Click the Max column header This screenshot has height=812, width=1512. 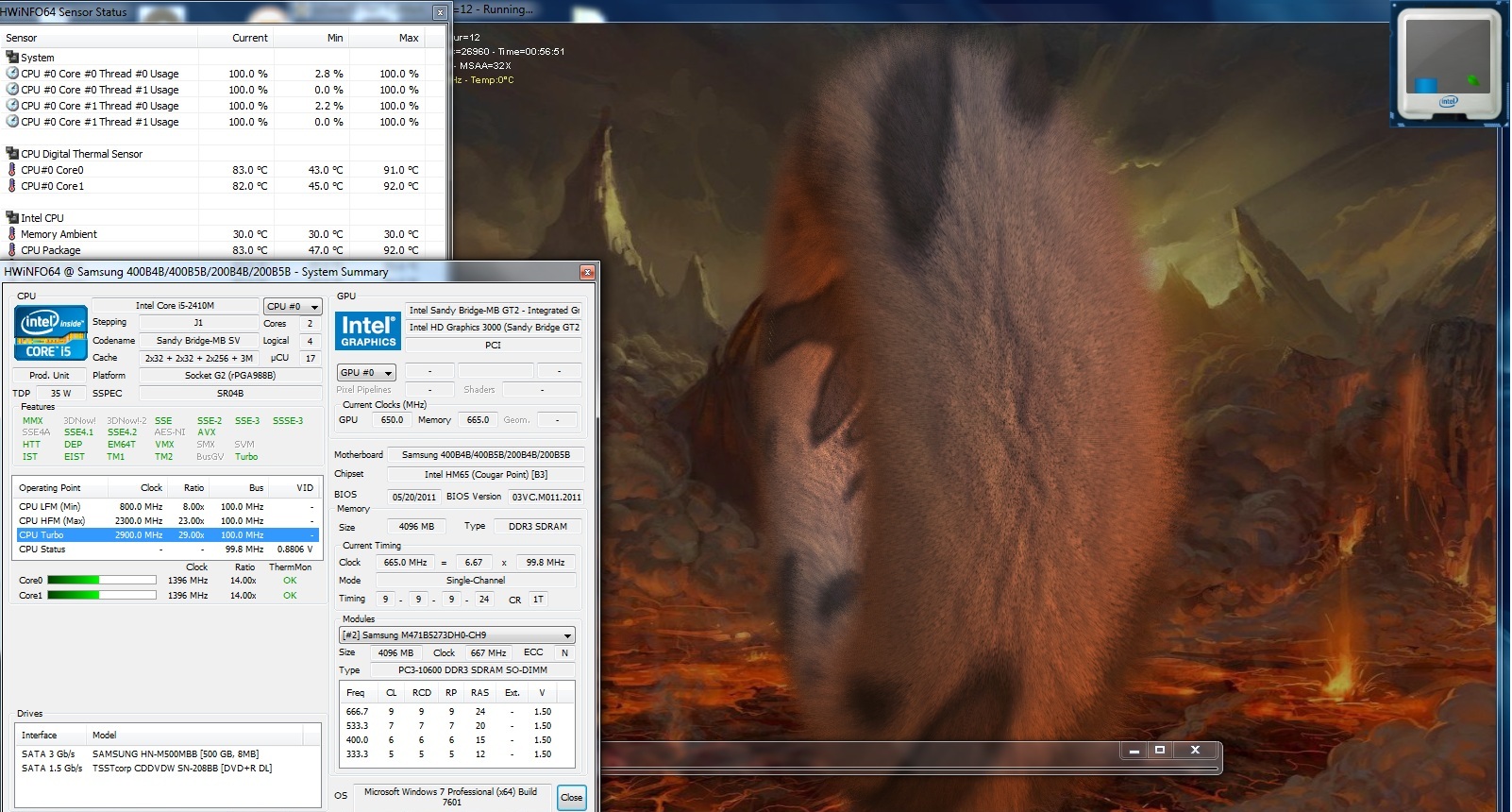click(387, 38)
